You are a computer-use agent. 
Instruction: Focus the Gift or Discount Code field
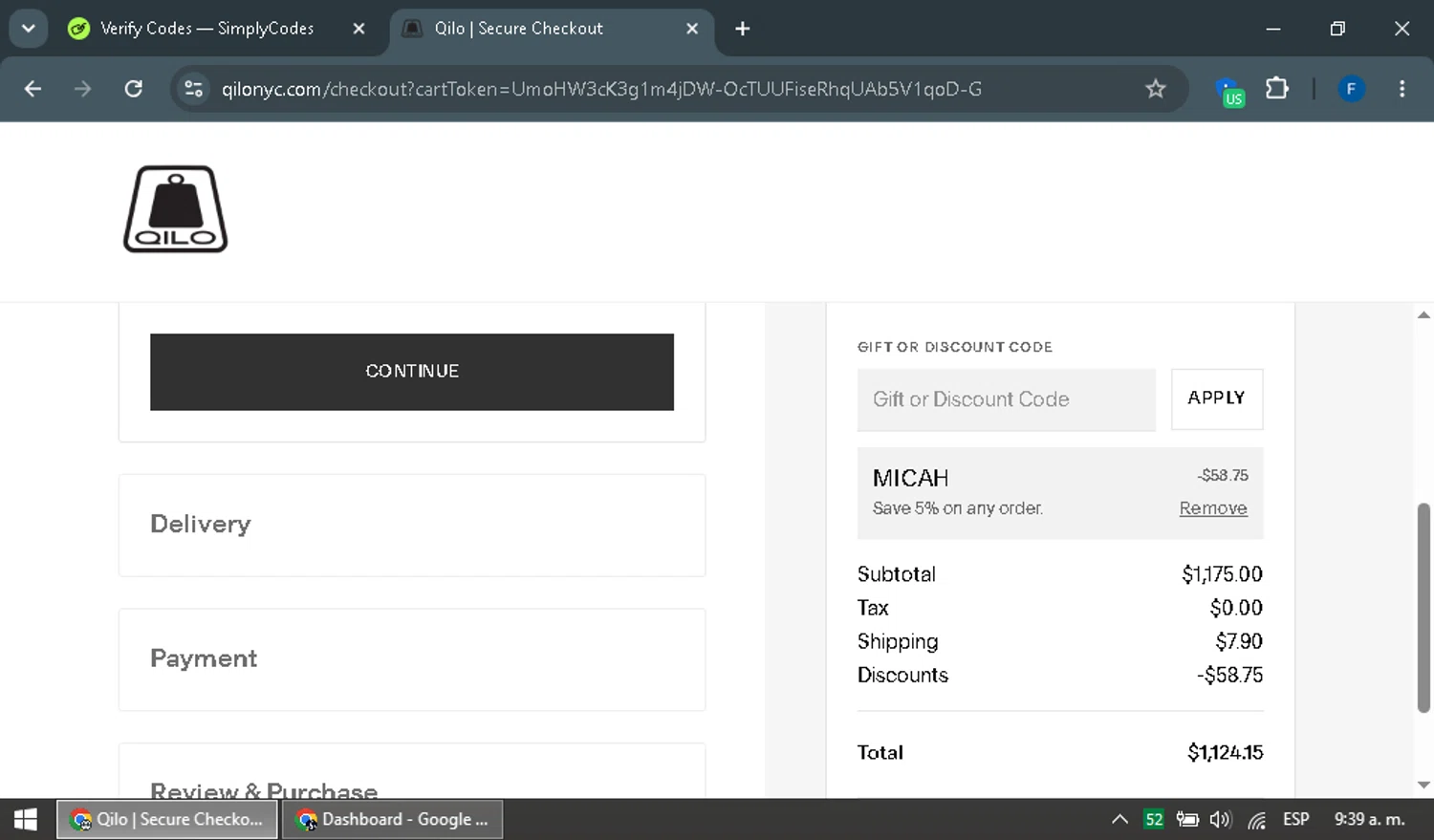[x=1007, y=399]
